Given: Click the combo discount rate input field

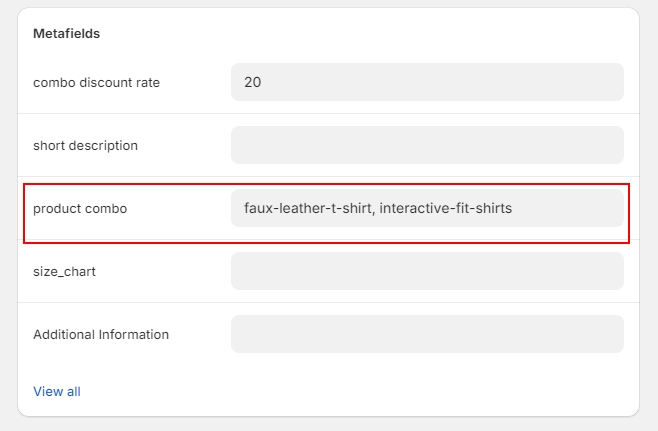Looking at the screenshot, I should [x=427, y=82].
